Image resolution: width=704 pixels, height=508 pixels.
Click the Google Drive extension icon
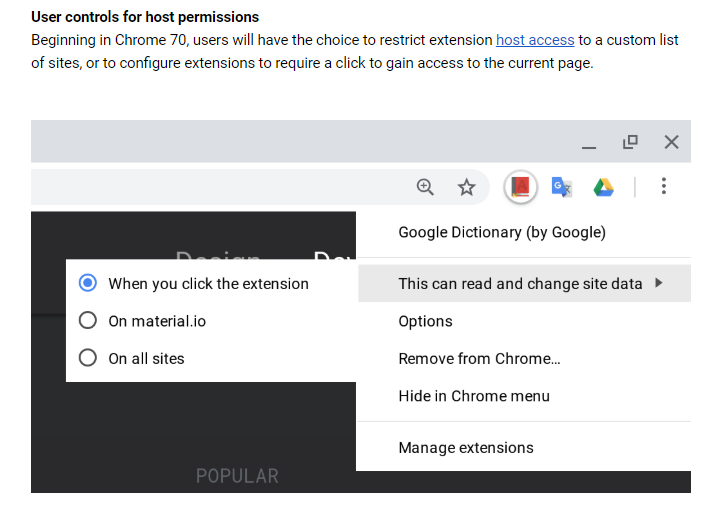click(x=603, y=187)
